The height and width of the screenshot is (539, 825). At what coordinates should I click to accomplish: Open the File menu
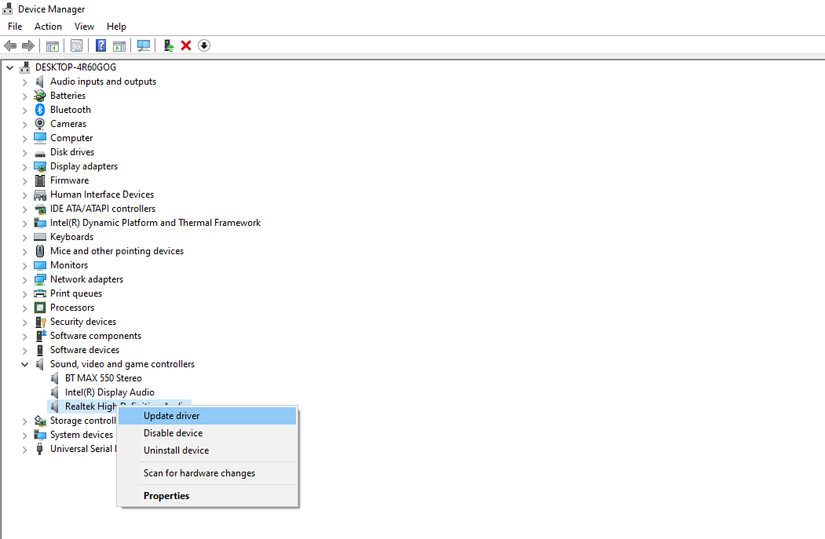click(15, 26)
